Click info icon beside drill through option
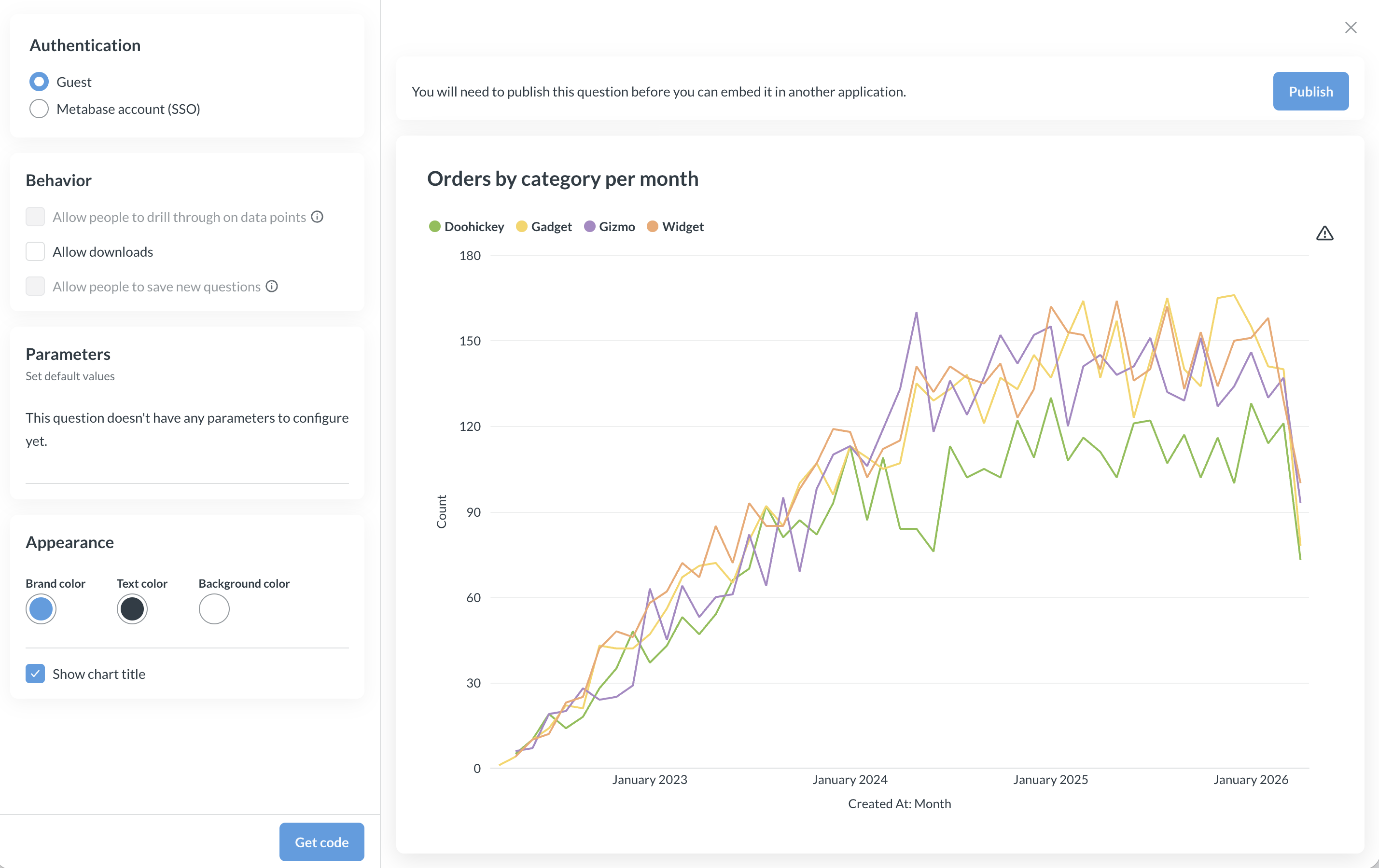Viewport: 1379px width, 868px height. coord(317,217)
